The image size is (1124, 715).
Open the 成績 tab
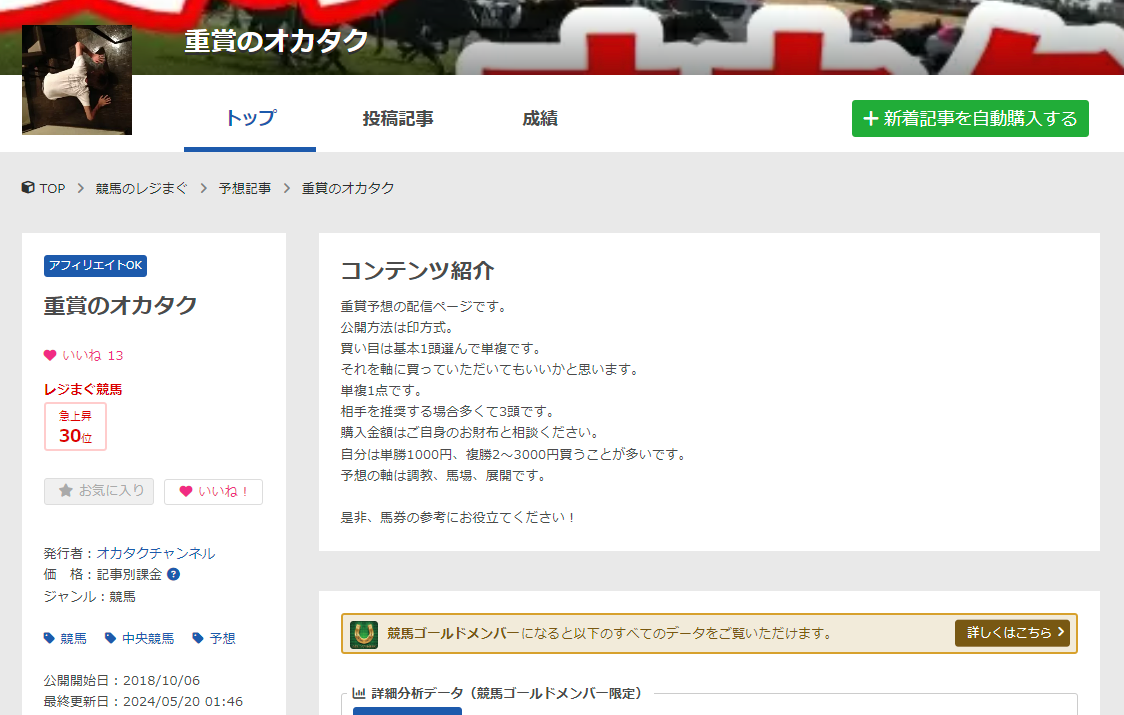point(540,118)
